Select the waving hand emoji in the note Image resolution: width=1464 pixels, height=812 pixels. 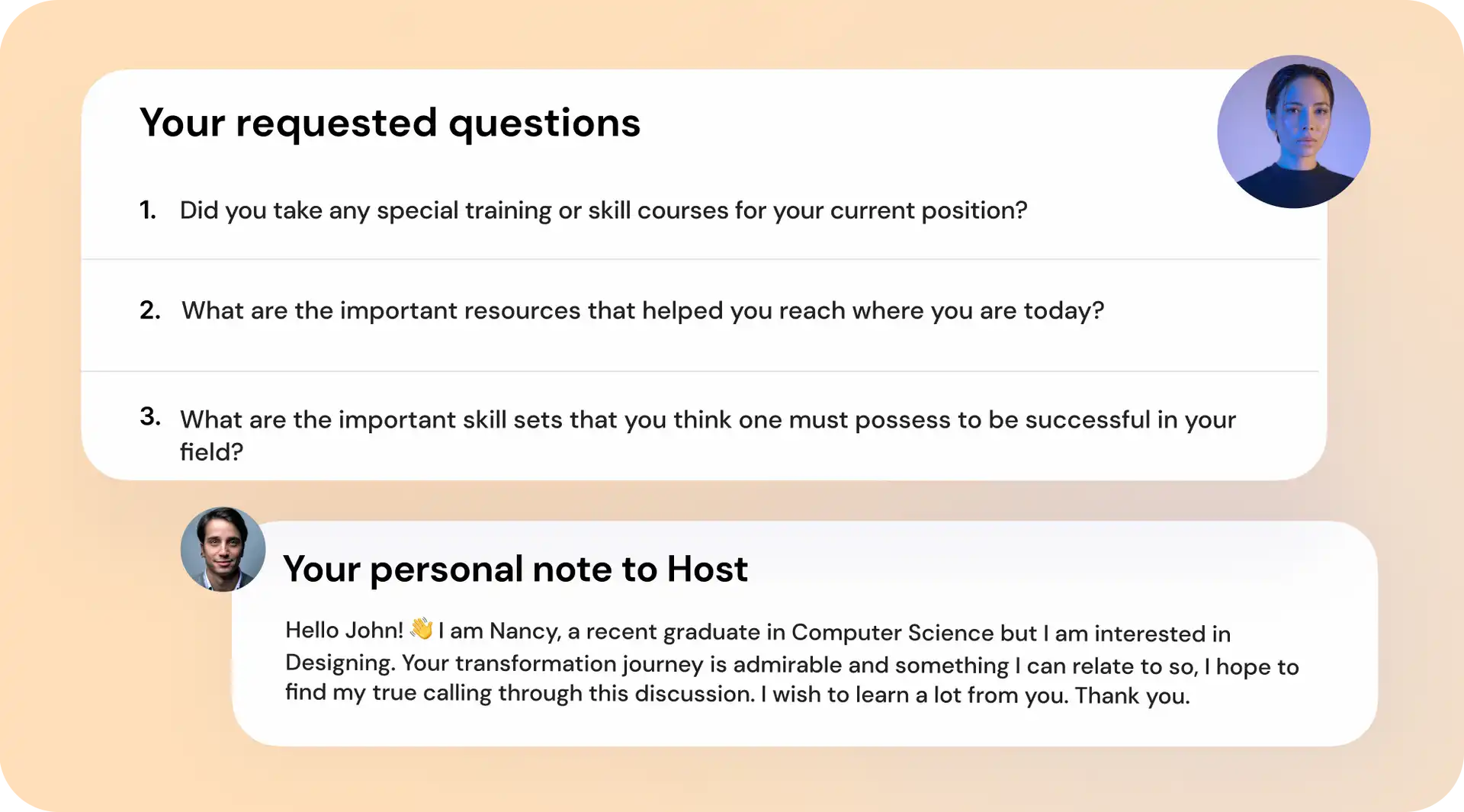pos(421,629)
